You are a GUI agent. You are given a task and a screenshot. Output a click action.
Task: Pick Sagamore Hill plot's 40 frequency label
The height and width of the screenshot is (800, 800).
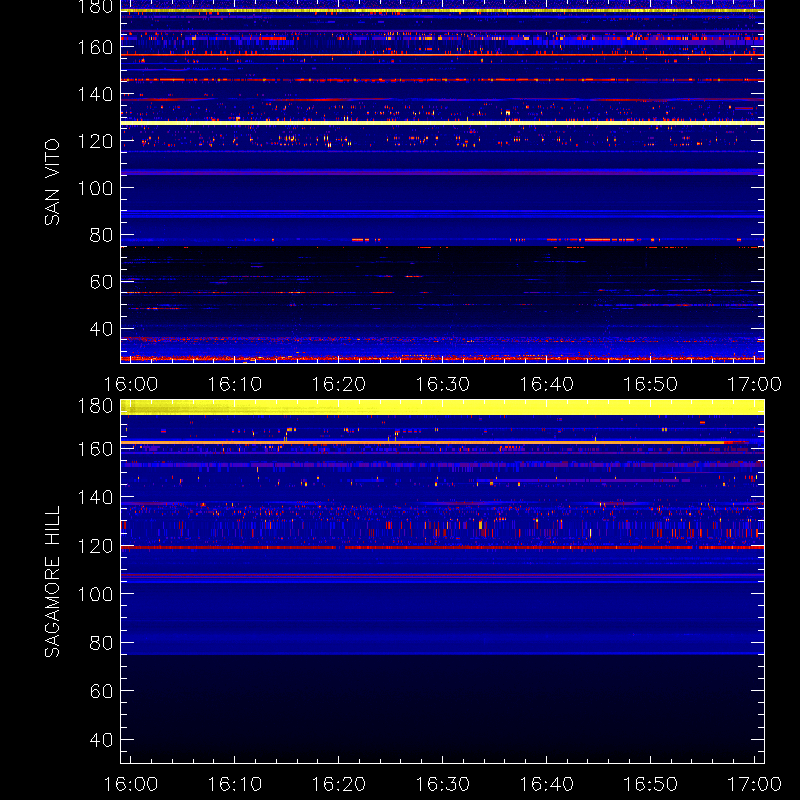101,740
